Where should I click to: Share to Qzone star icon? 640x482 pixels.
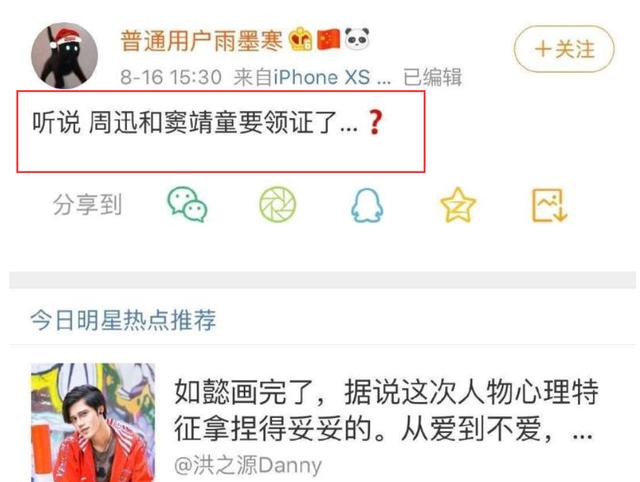tap(458, 204)
